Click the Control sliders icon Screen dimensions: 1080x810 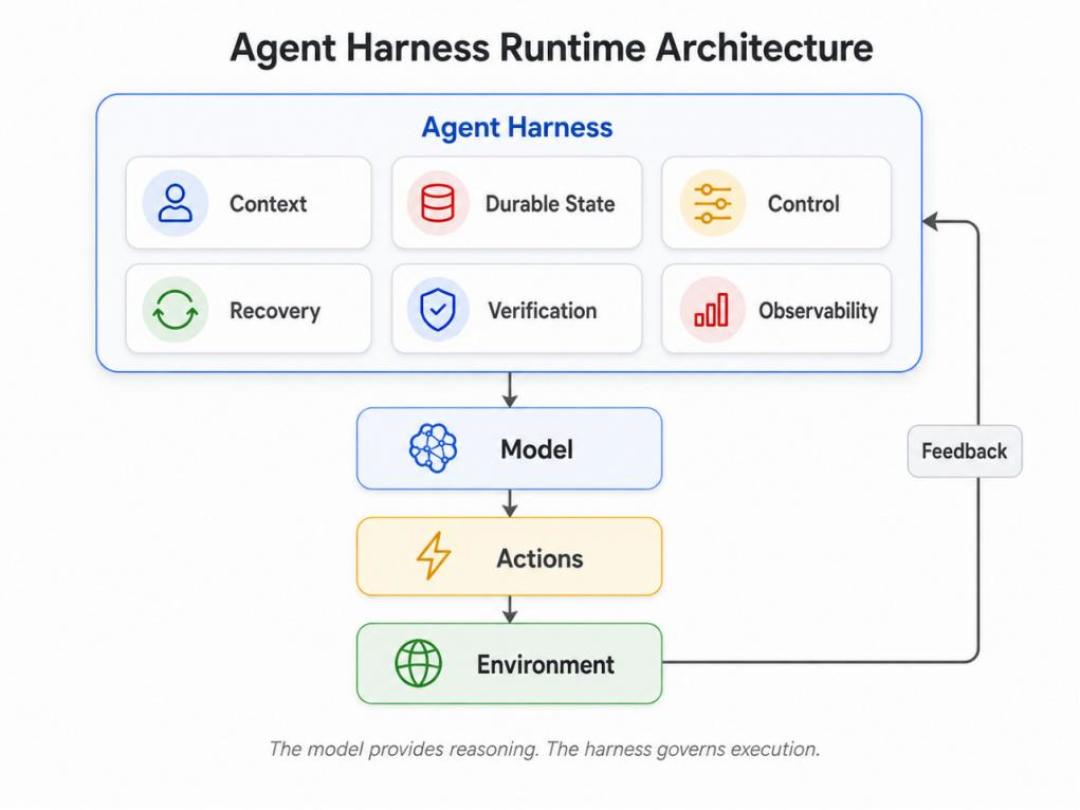[x=712, y=203]
